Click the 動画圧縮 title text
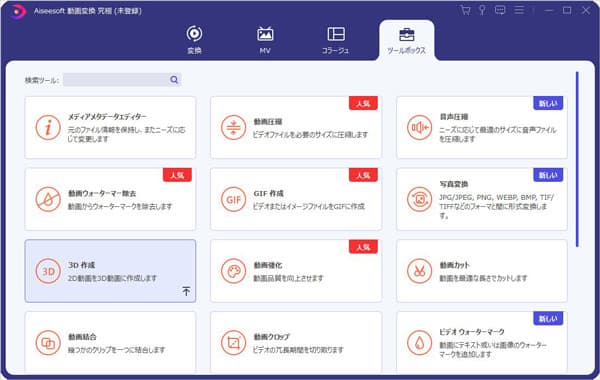The width and height of the screenshot is (600, 380). pos(268,122)
